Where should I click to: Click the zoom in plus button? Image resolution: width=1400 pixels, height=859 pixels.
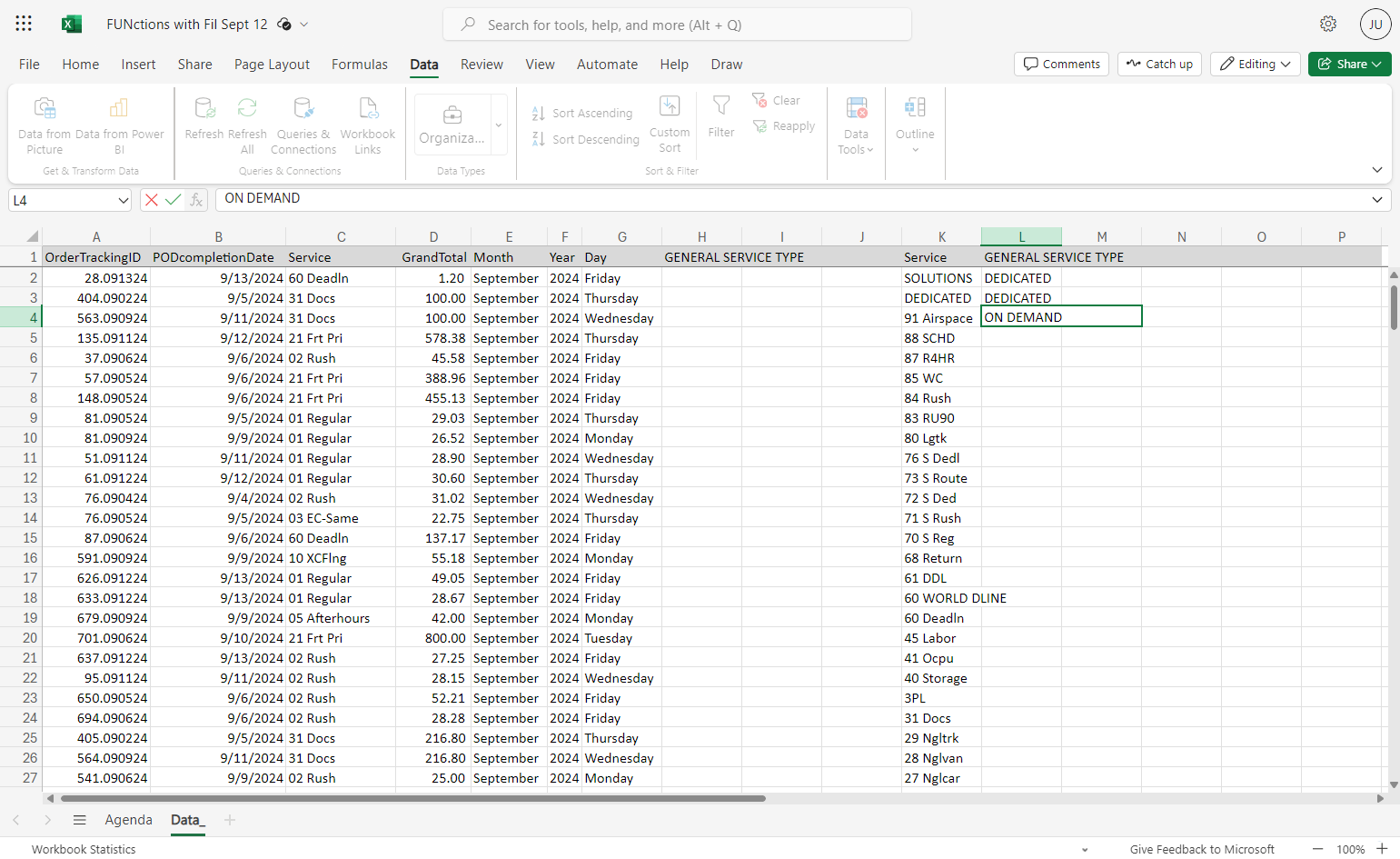(1382, 848)
